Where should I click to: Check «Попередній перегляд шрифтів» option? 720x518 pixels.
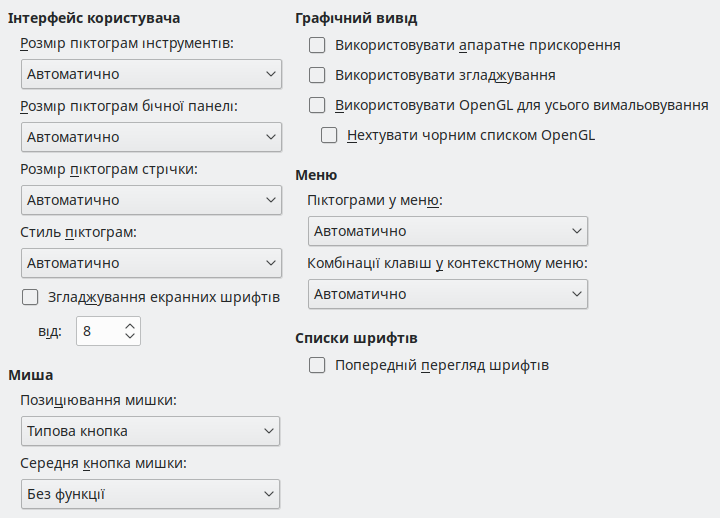point(318,366)
